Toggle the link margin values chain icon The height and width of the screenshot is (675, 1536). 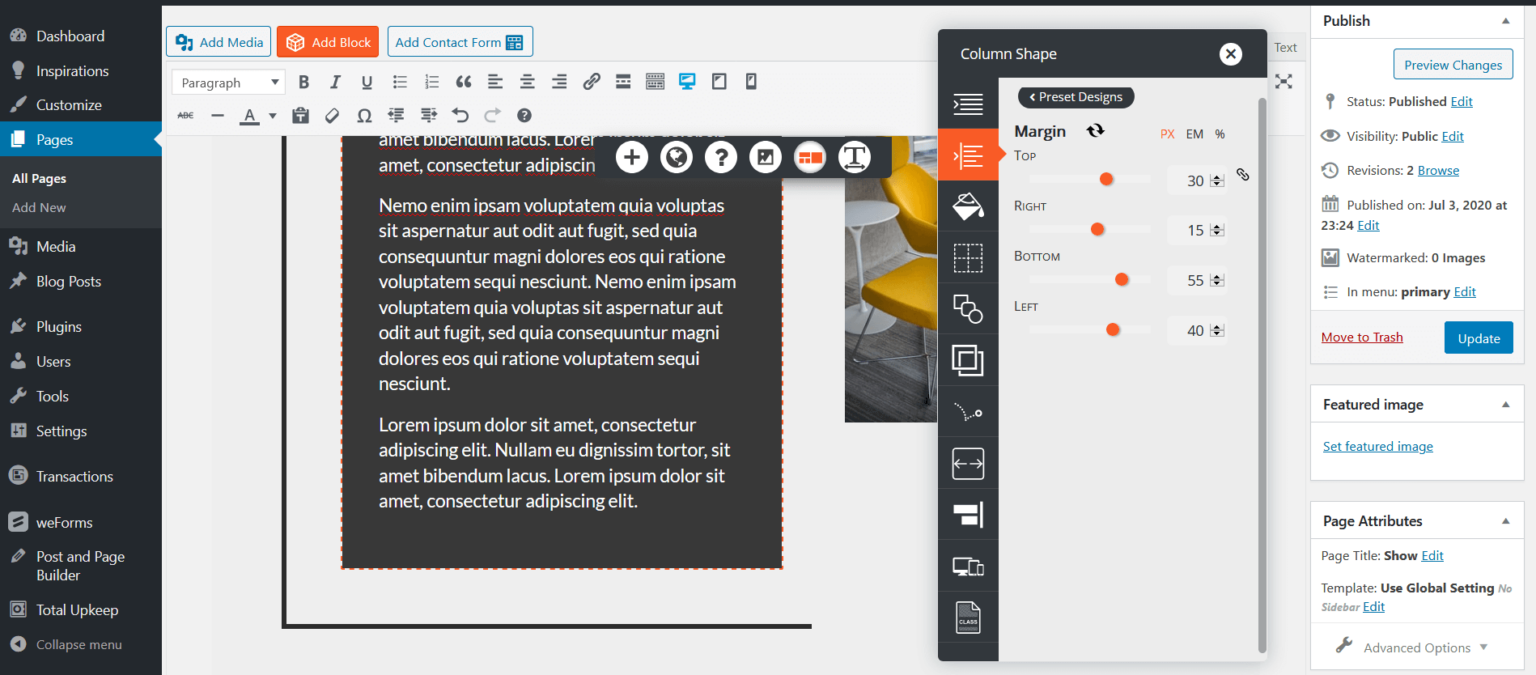(1243, 174)
